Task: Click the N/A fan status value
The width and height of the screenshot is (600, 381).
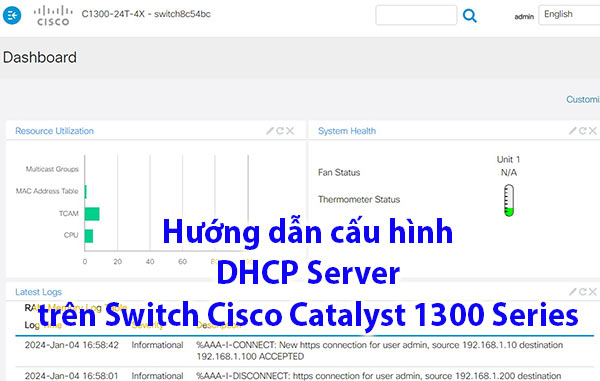Action: (509, 173)
